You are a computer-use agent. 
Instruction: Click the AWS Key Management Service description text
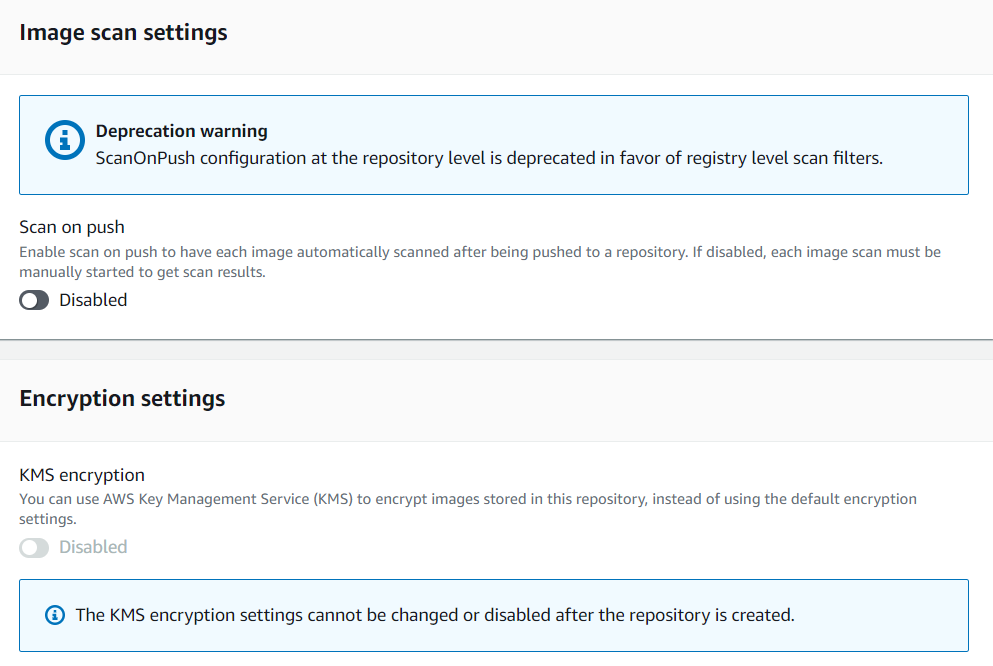click(468, 509)
